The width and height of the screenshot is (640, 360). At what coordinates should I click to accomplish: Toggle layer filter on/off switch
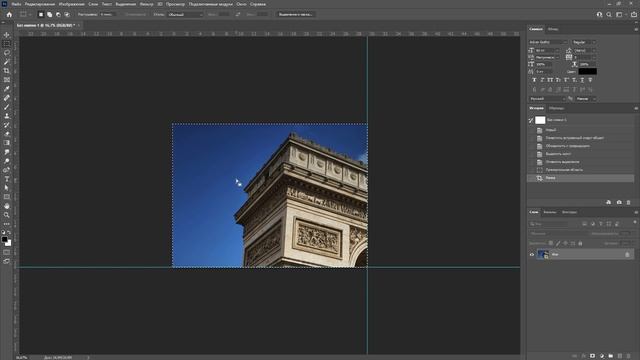point(635,222)
